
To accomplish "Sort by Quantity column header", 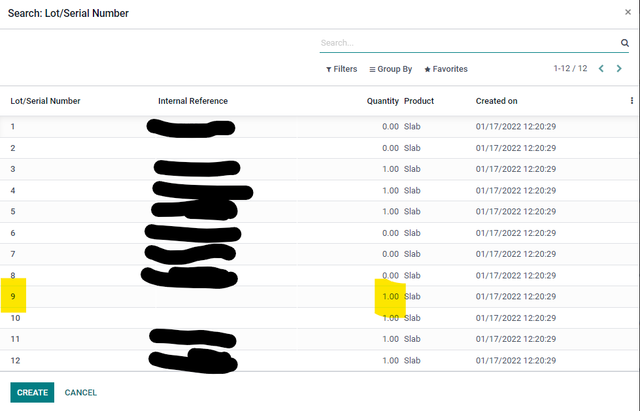I will [382, 101].
